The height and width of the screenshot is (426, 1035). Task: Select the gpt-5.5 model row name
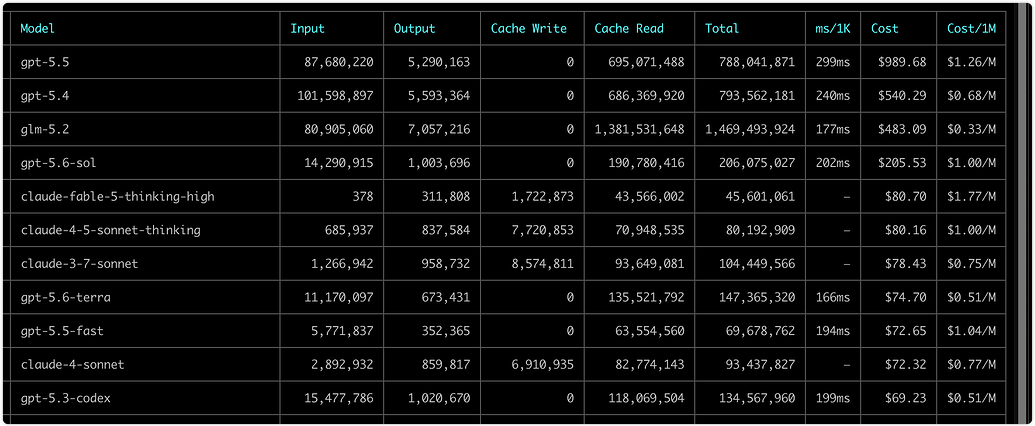(x=44, y=62)
